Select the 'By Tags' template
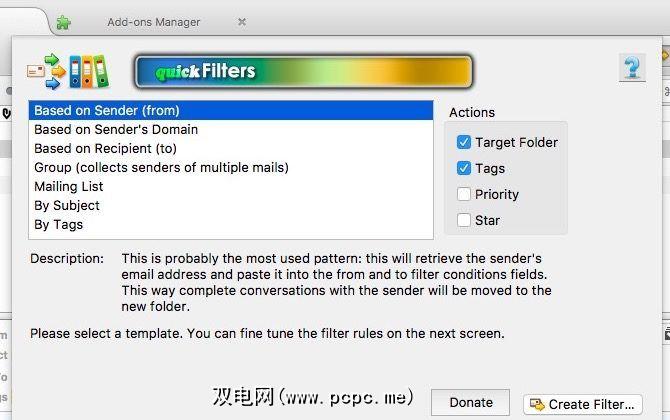670x420 pixels. click(59, 224)
